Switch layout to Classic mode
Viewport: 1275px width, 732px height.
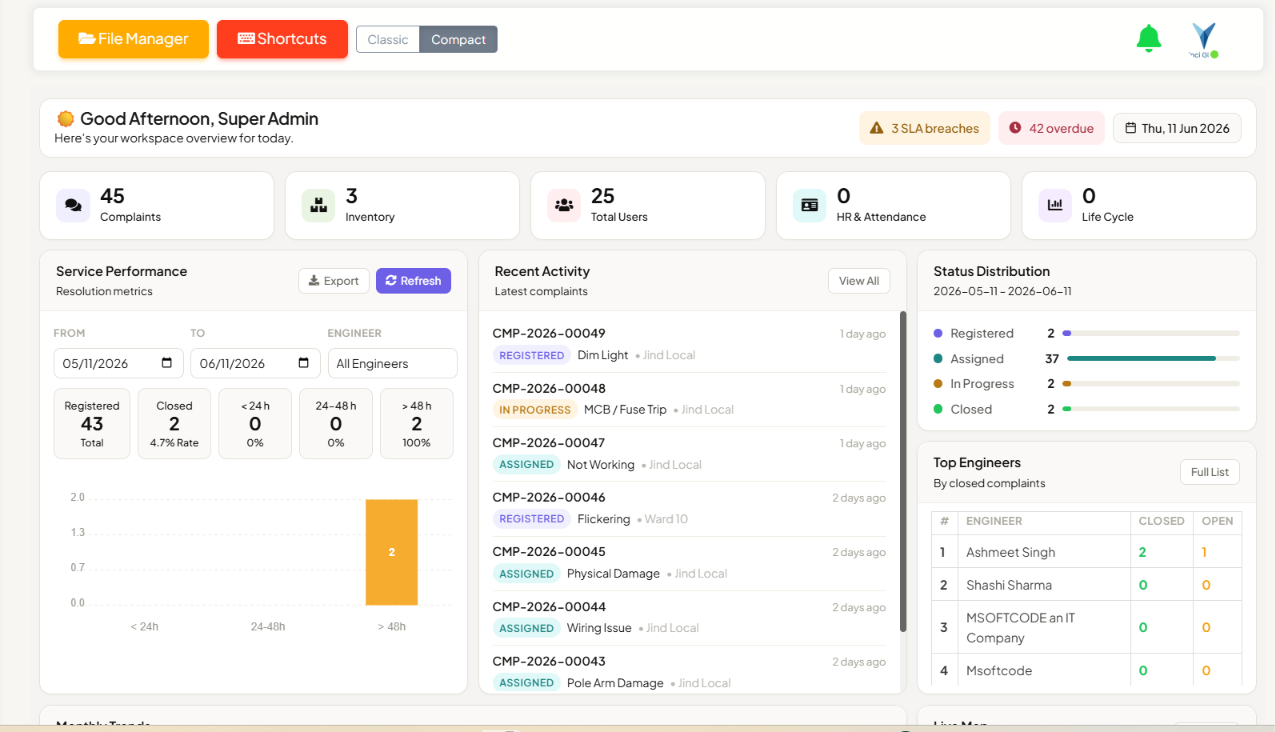(388, 40)
